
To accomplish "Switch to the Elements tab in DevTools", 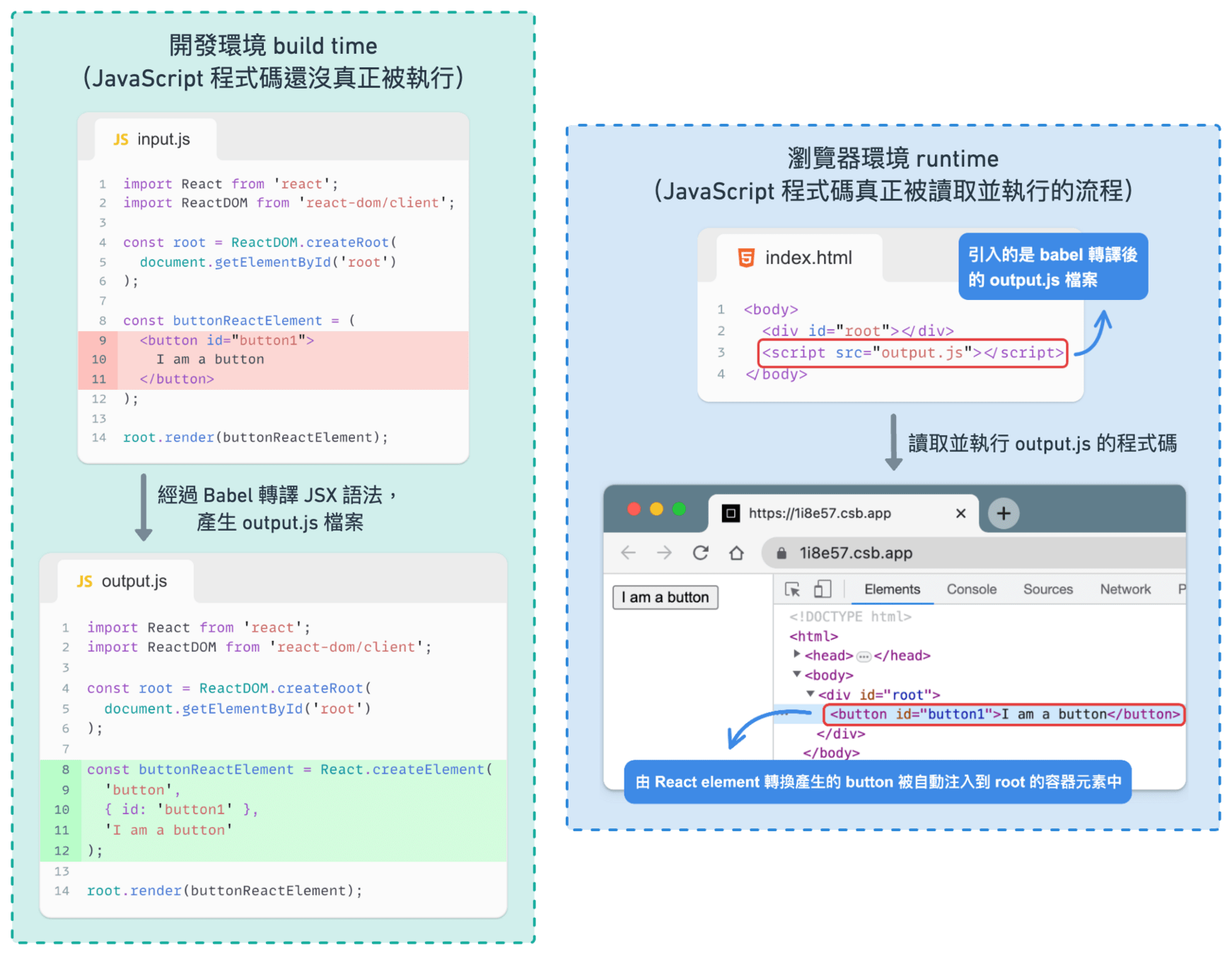I will coord(892,589).
